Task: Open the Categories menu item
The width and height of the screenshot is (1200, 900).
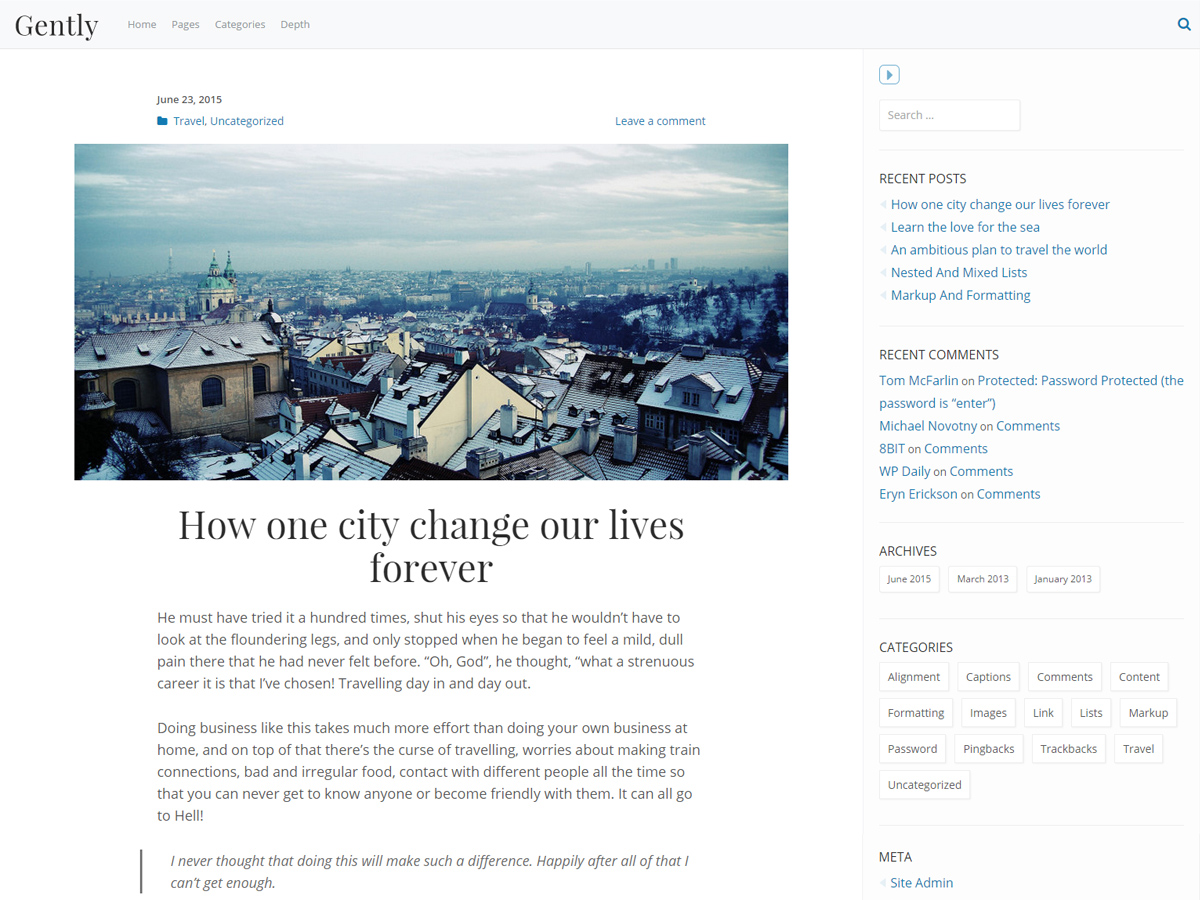Action: click(240, 24)
